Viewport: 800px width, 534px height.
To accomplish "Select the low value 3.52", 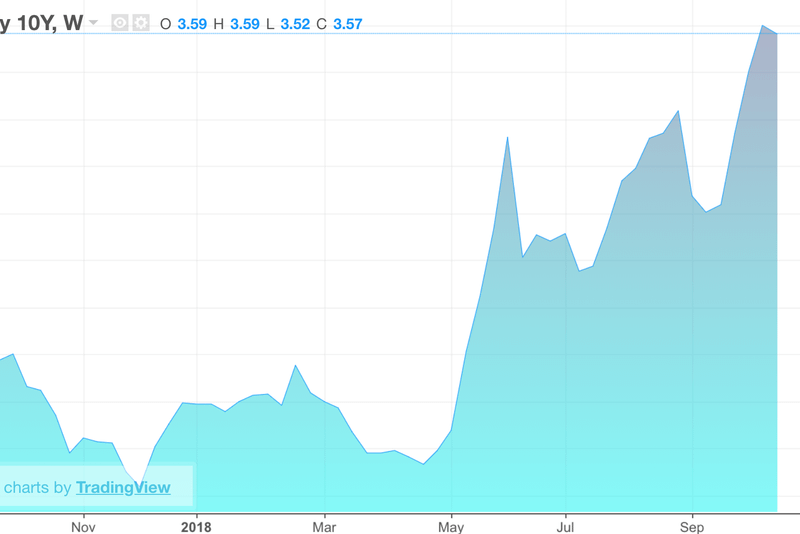I will (x=295, y=24).
